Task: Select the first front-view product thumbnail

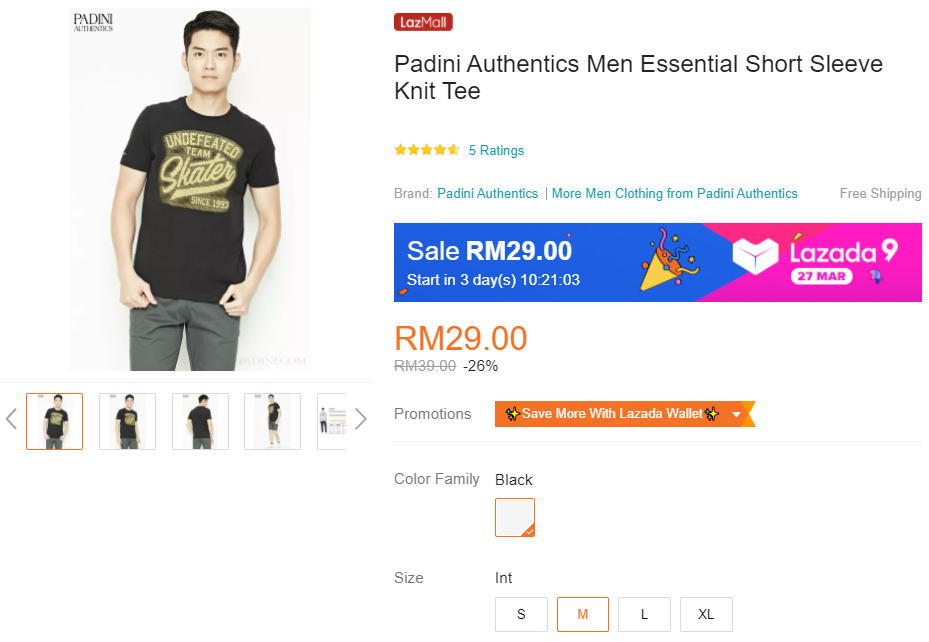Action: (x=55, y=421)
